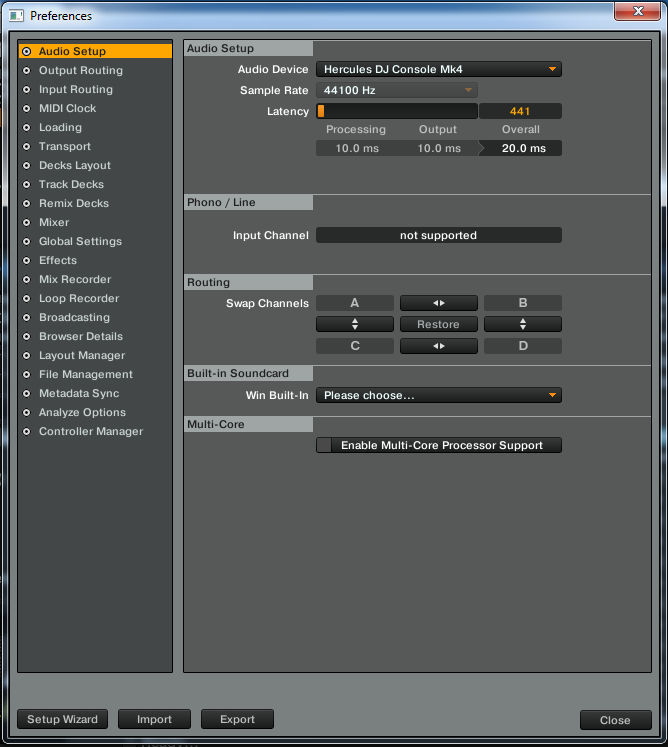The image size is (668, 747).
Task: Launch the Setup Wizard
Action: pyautogui.click(x=62, y=720)
